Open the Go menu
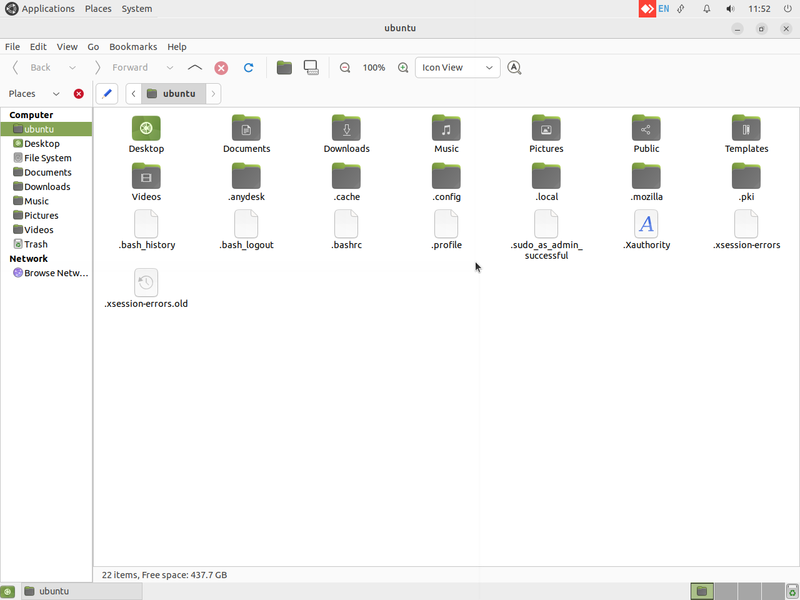800x600 pixels. pyautogui.click(x=93, y=47)
